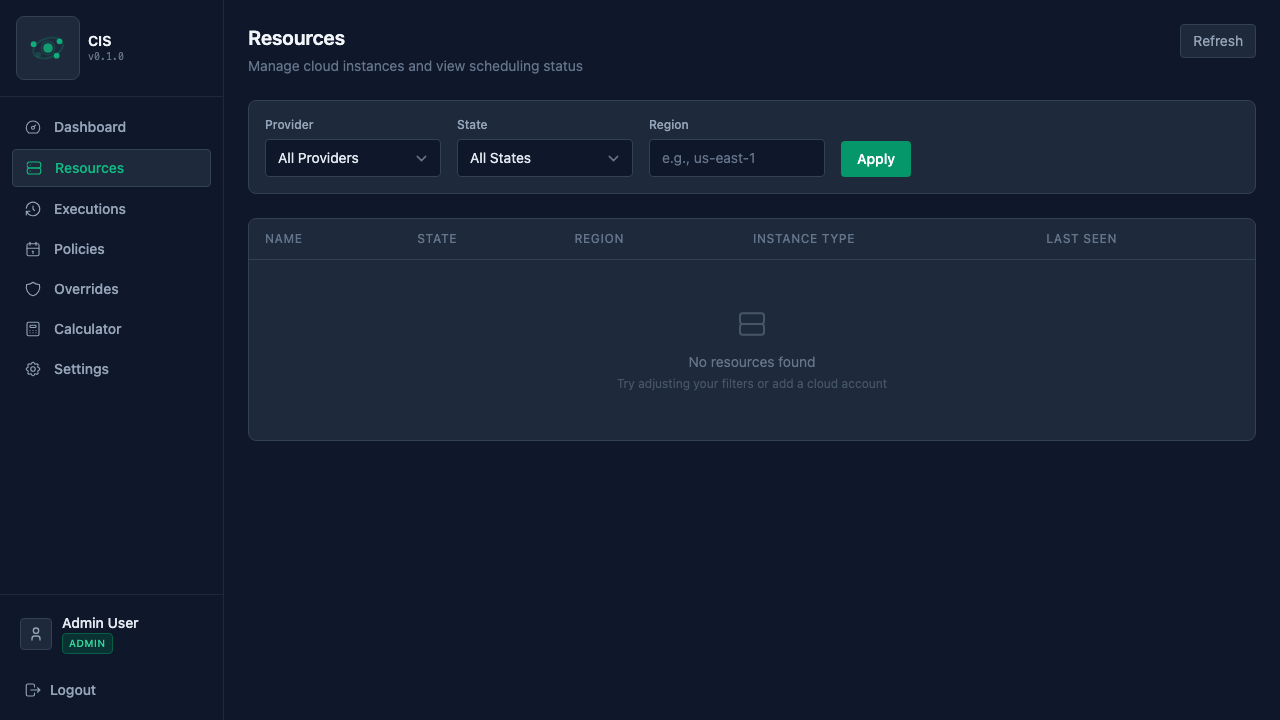Click the Policies calendar icon
The width and height of the screenshot is (1280, 720).
coord(33,249)
